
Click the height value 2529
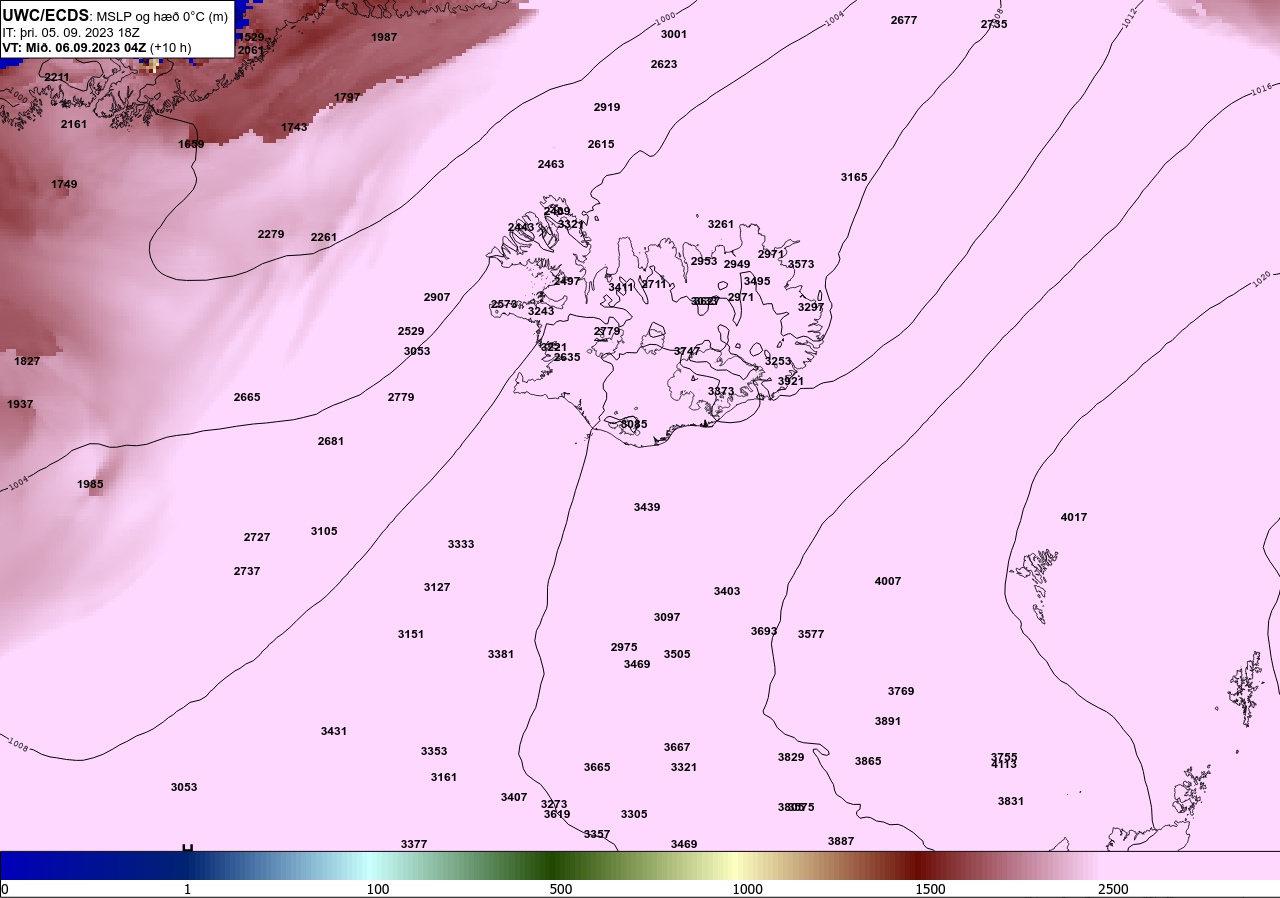point(411,331)
